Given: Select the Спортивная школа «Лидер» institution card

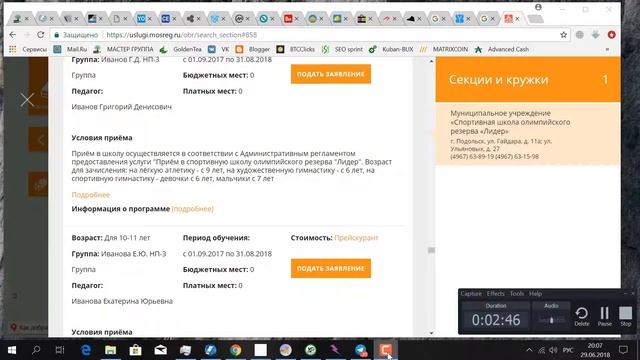Looking at the screenshot, I should tap(528, 134).
